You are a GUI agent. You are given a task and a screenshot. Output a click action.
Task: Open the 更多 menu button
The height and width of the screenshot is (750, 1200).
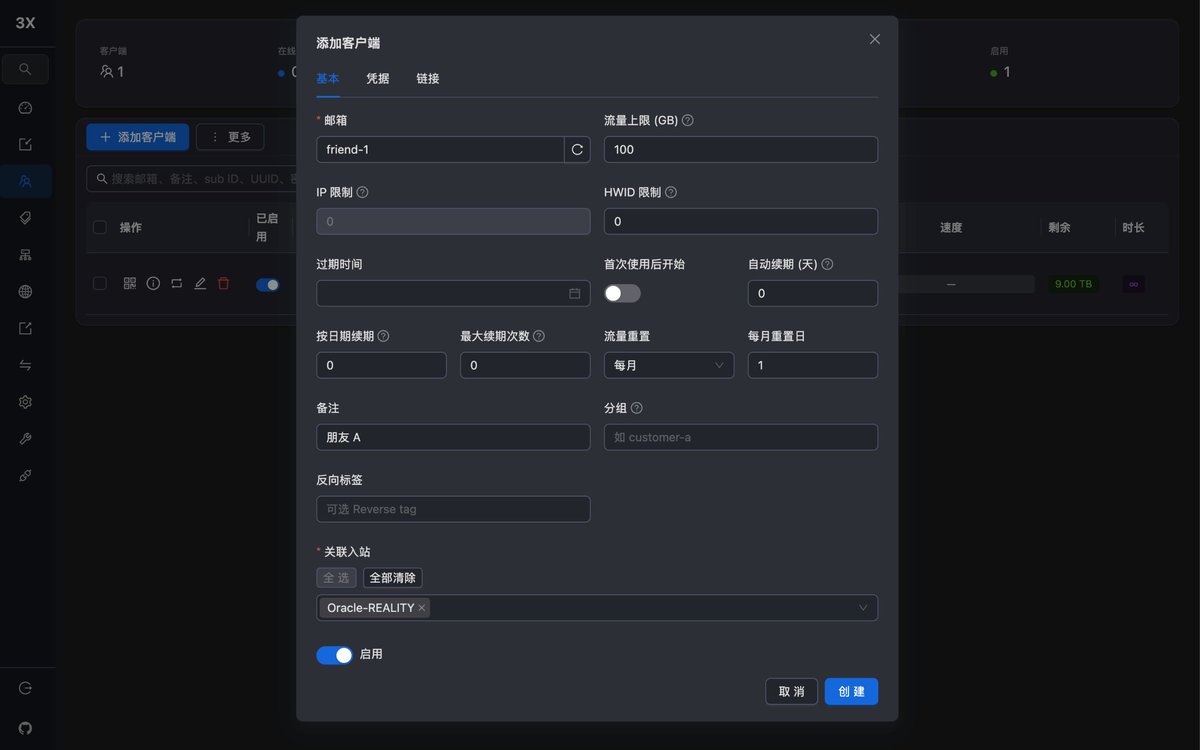230,137
